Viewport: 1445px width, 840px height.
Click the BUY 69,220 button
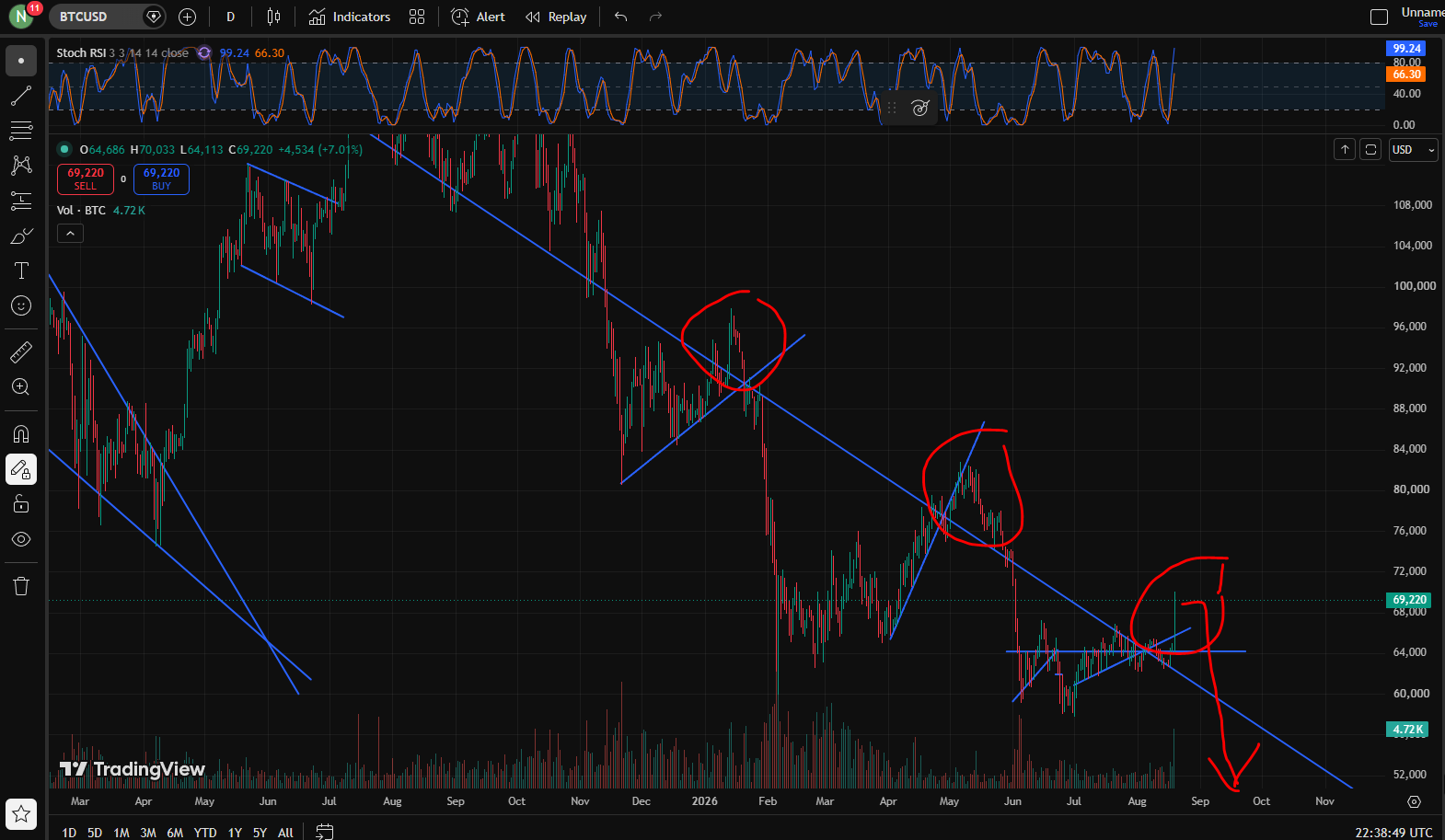(161, 178)
